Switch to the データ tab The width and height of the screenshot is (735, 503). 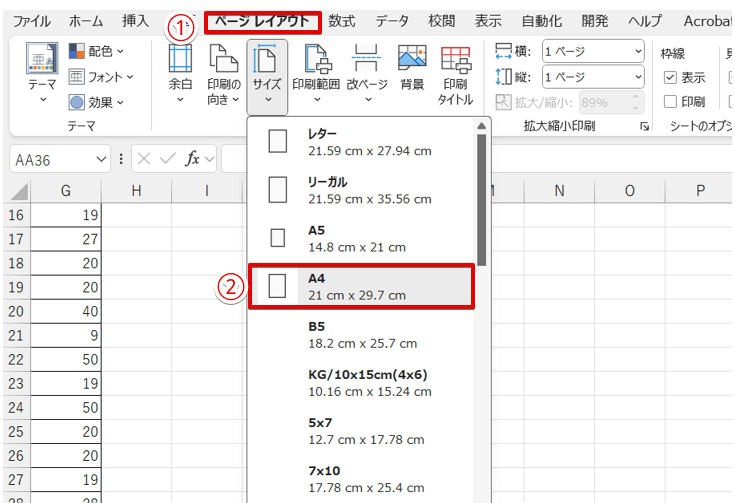point(392,21)
